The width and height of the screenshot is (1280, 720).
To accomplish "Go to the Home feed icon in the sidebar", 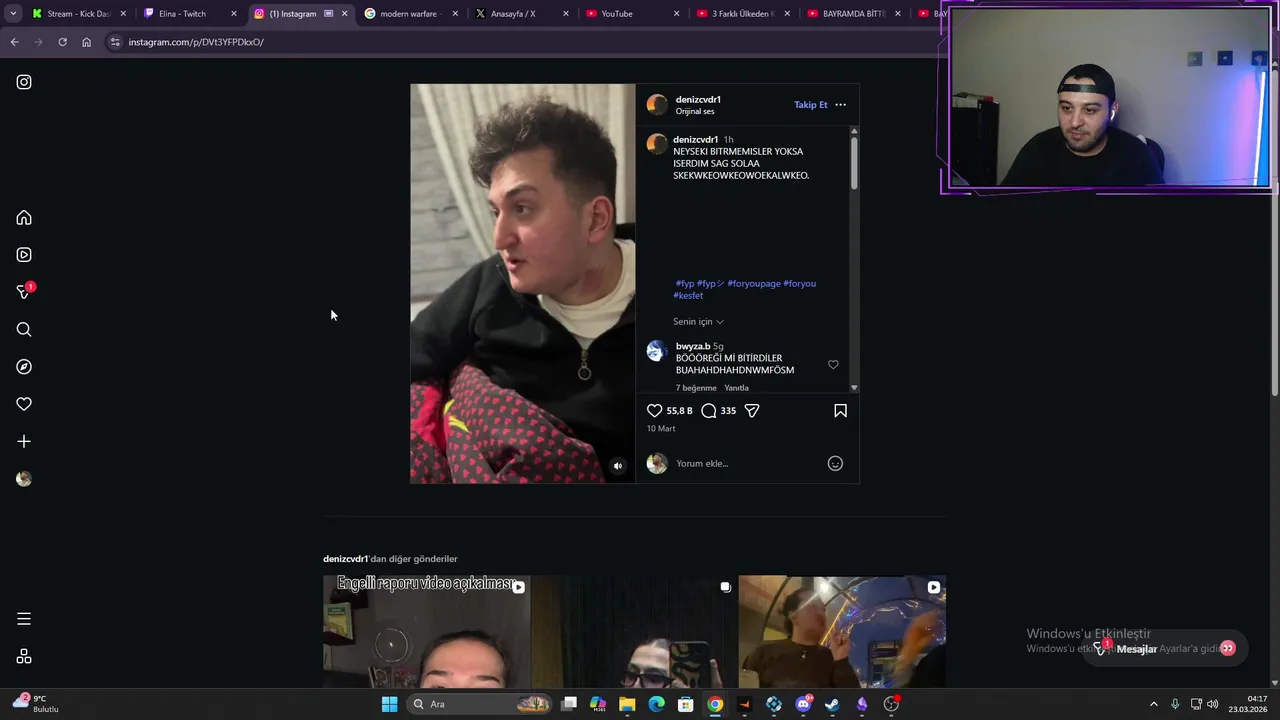I will [24, 218].
